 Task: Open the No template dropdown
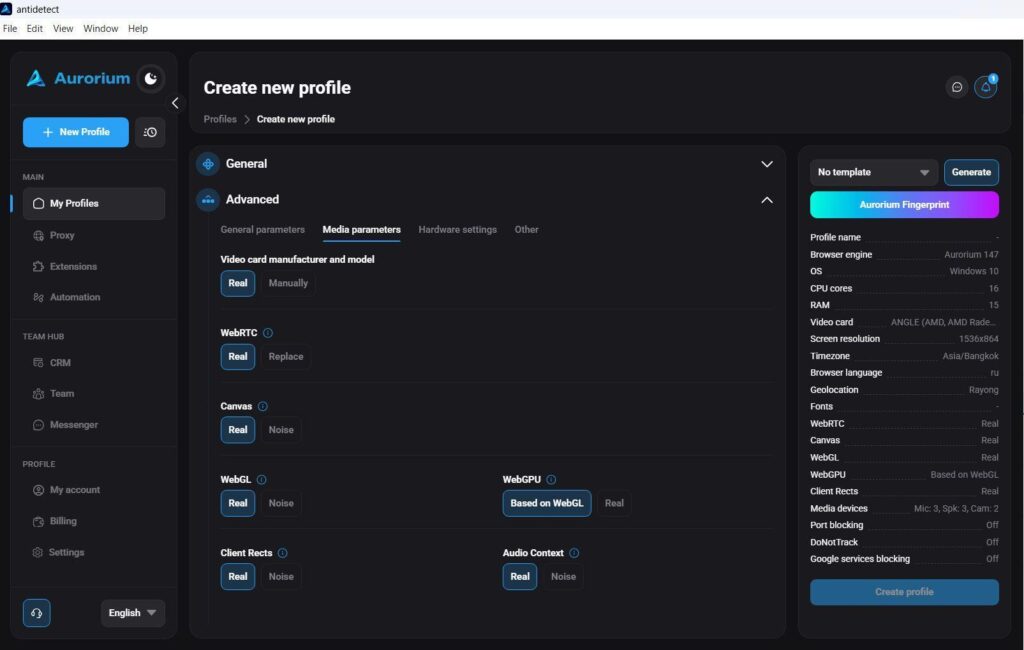coord(874,172)
